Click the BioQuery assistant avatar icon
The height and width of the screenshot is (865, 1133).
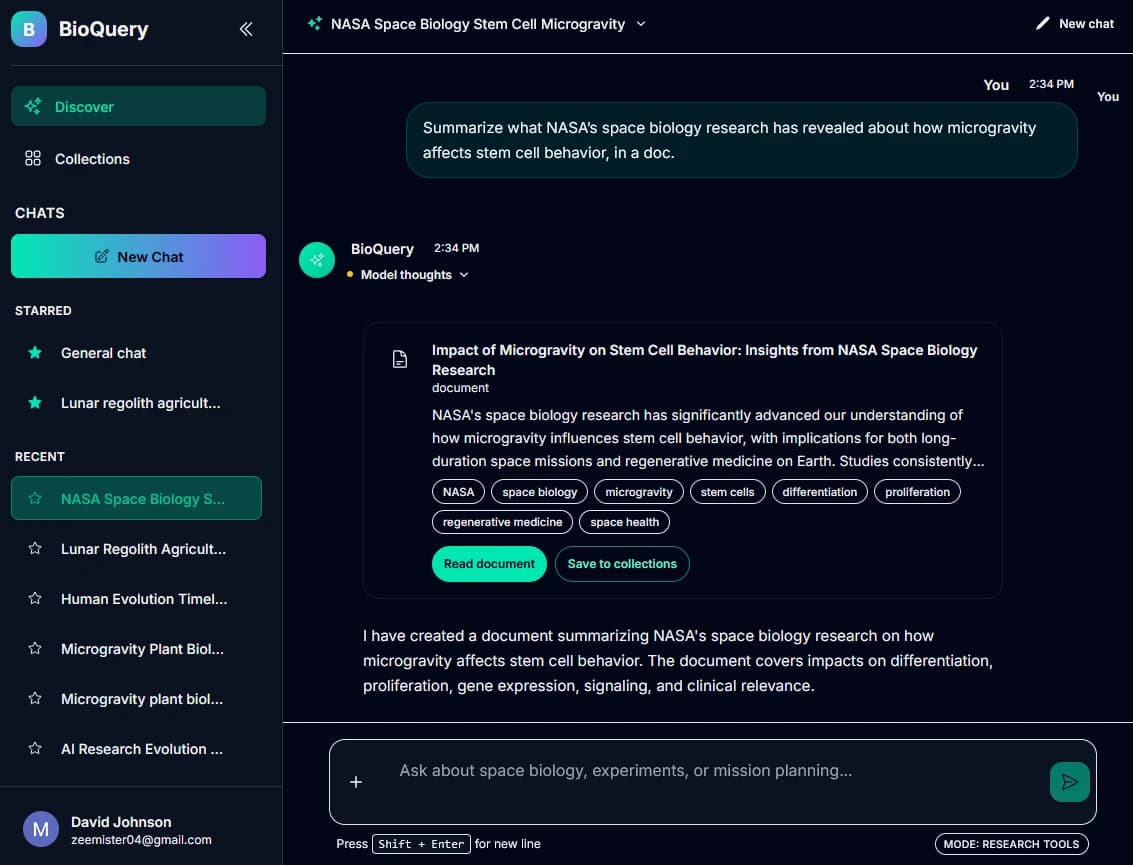(x=317, y=260)
